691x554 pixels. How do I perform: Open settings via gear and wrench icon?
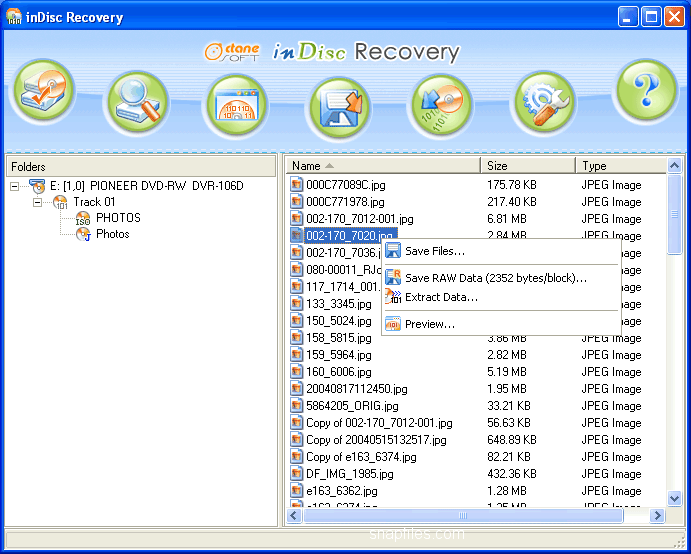coord(545,102)
